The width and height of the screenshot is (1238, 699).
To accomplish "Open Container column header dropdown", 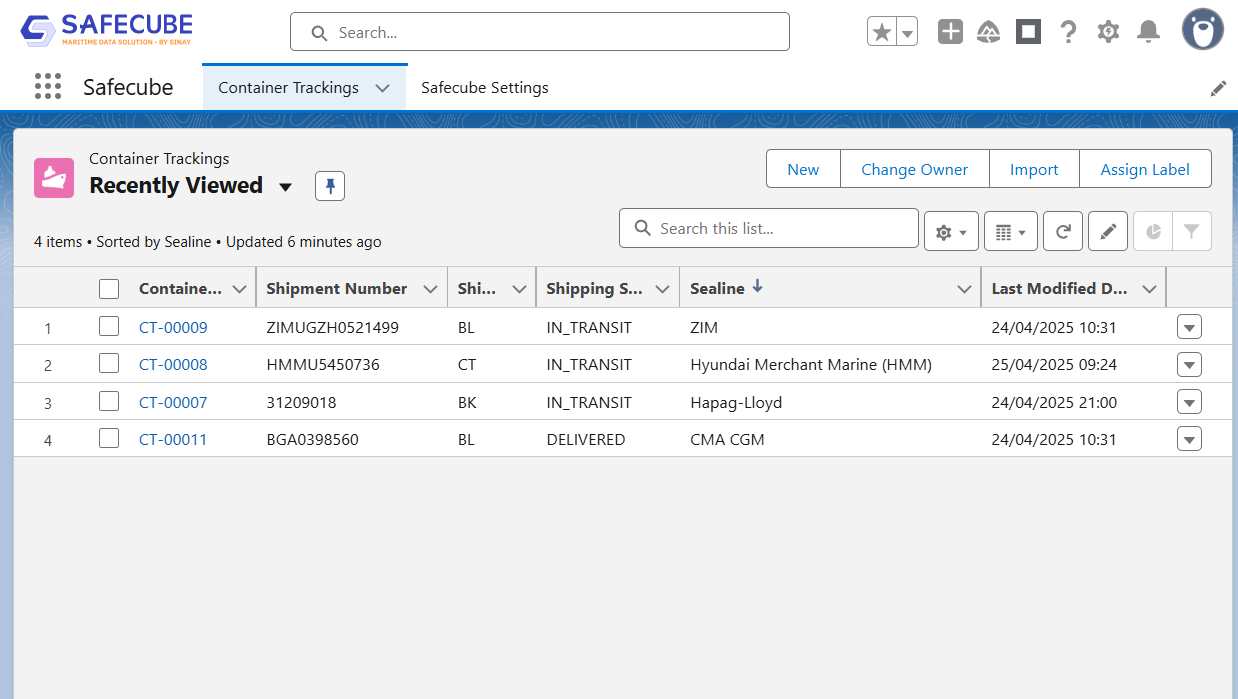I will point(239,289).
